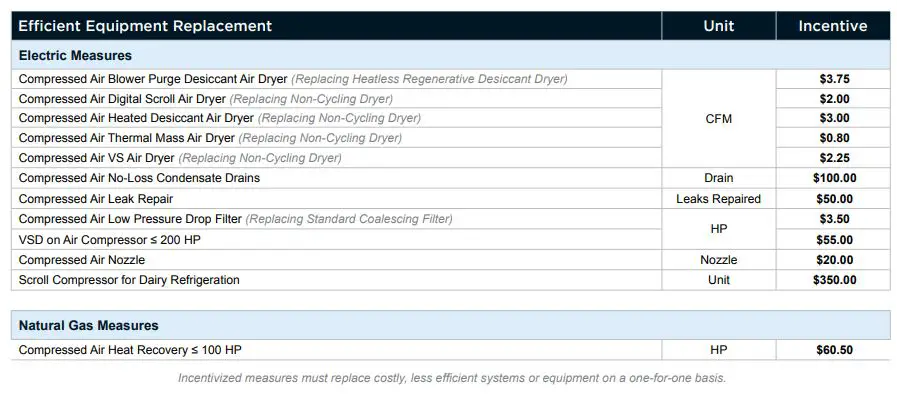Select the $20.00 incentive value
Image resolution: width=897 pixels, height=394 pixels.
835,260
